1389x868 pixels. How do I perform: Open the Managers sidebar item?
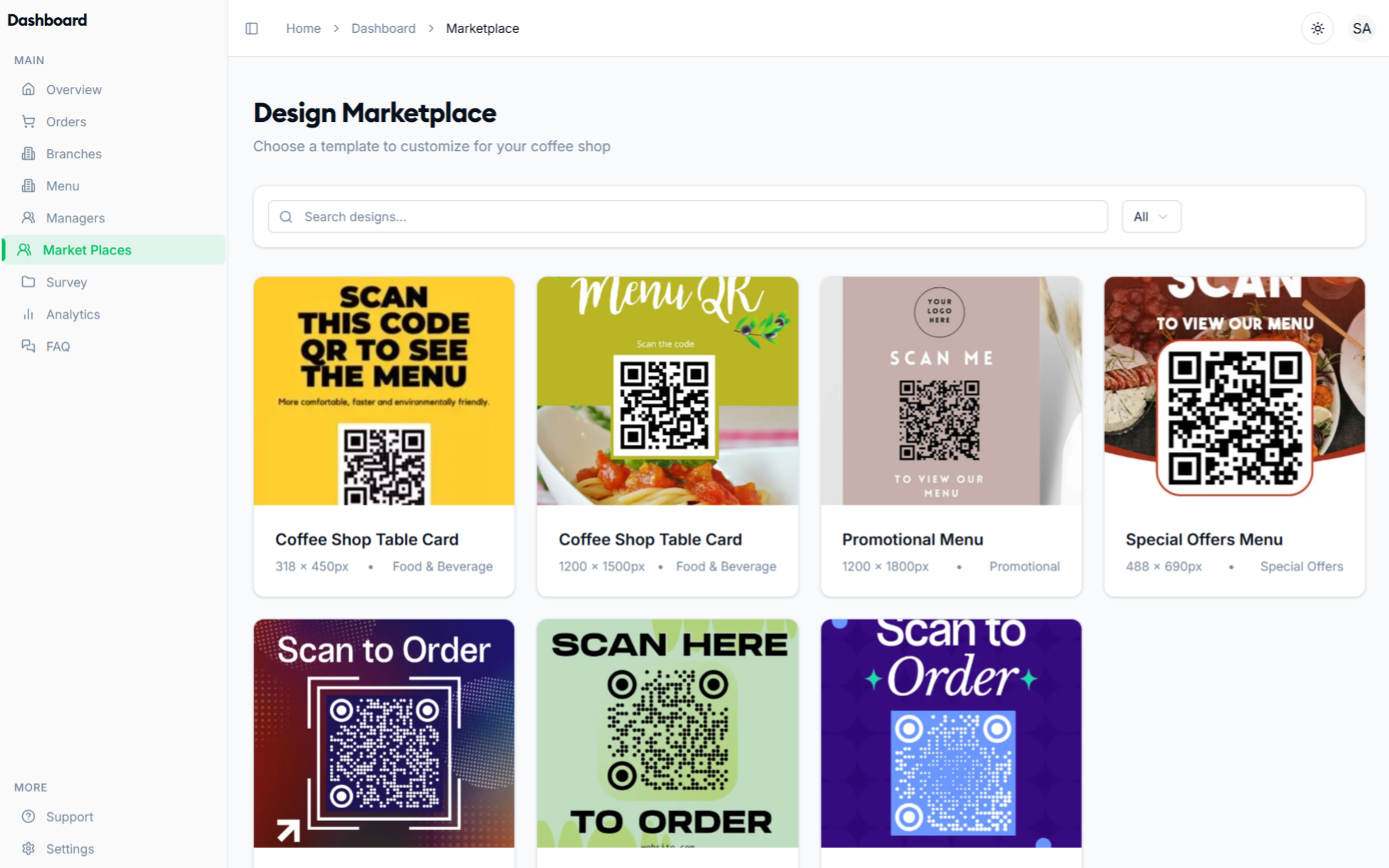(x=75, y=218)
